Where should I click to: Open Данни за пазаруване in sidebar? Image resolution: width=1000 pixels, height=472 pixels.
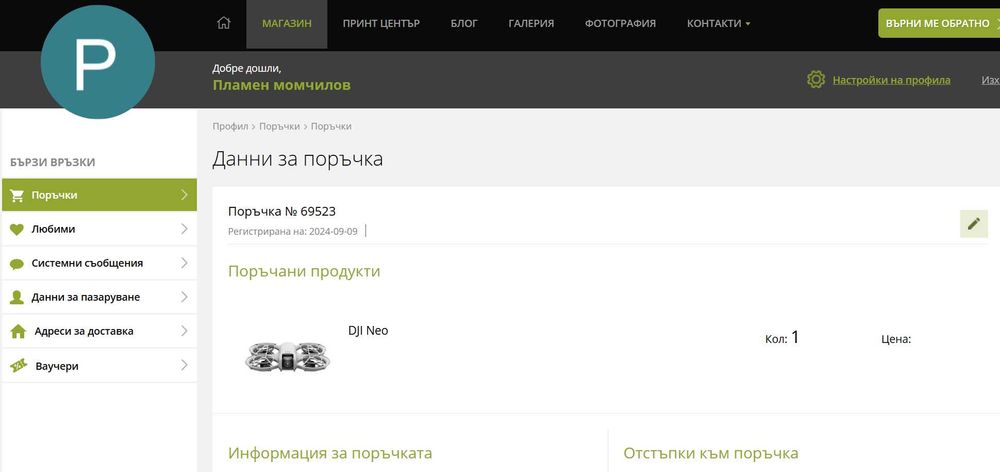[99, 297]
